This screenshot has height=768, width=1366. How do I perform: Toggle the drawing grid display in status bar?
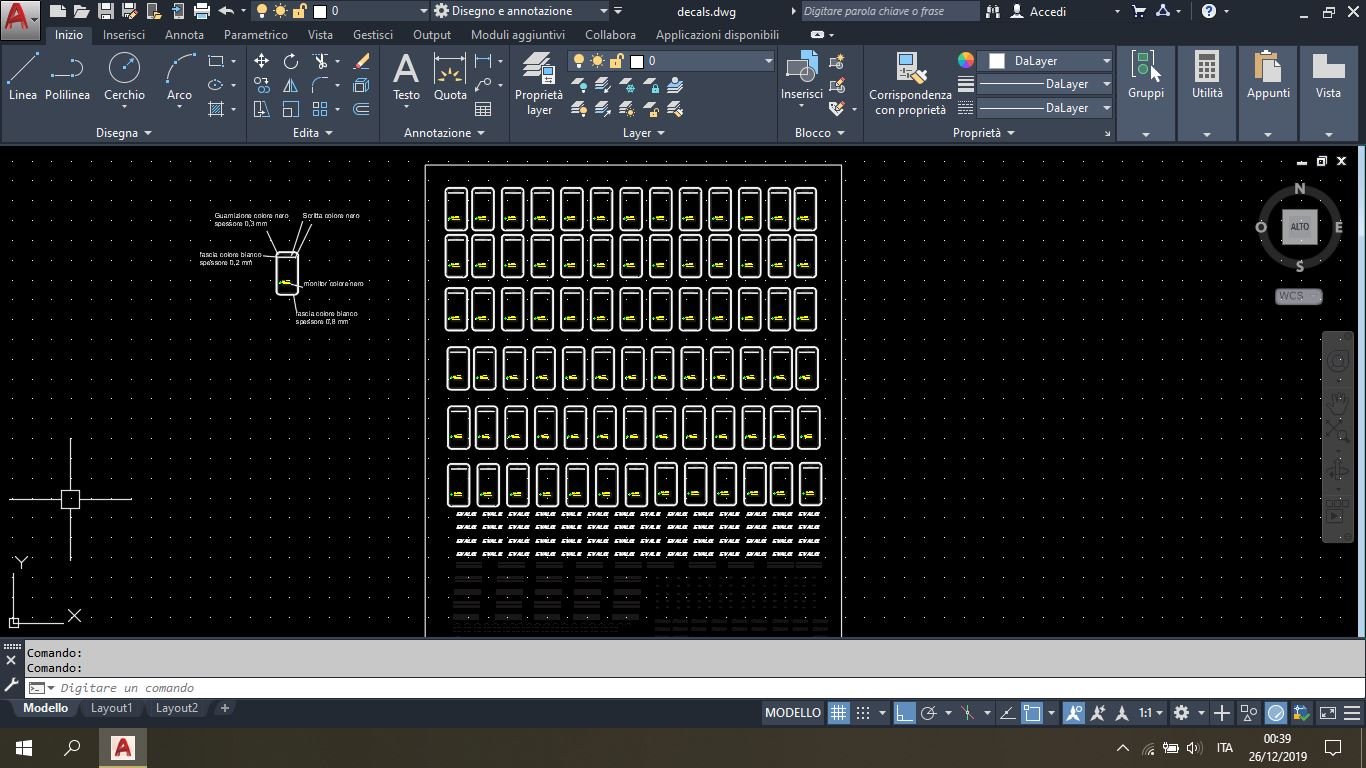pos(838,713)
